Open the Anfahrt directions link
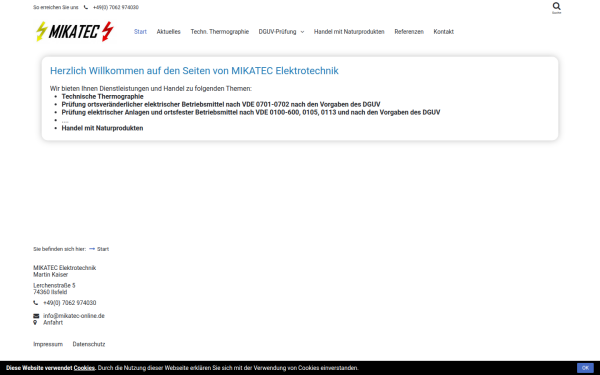The image size is (600, 375). pos(53,323)
